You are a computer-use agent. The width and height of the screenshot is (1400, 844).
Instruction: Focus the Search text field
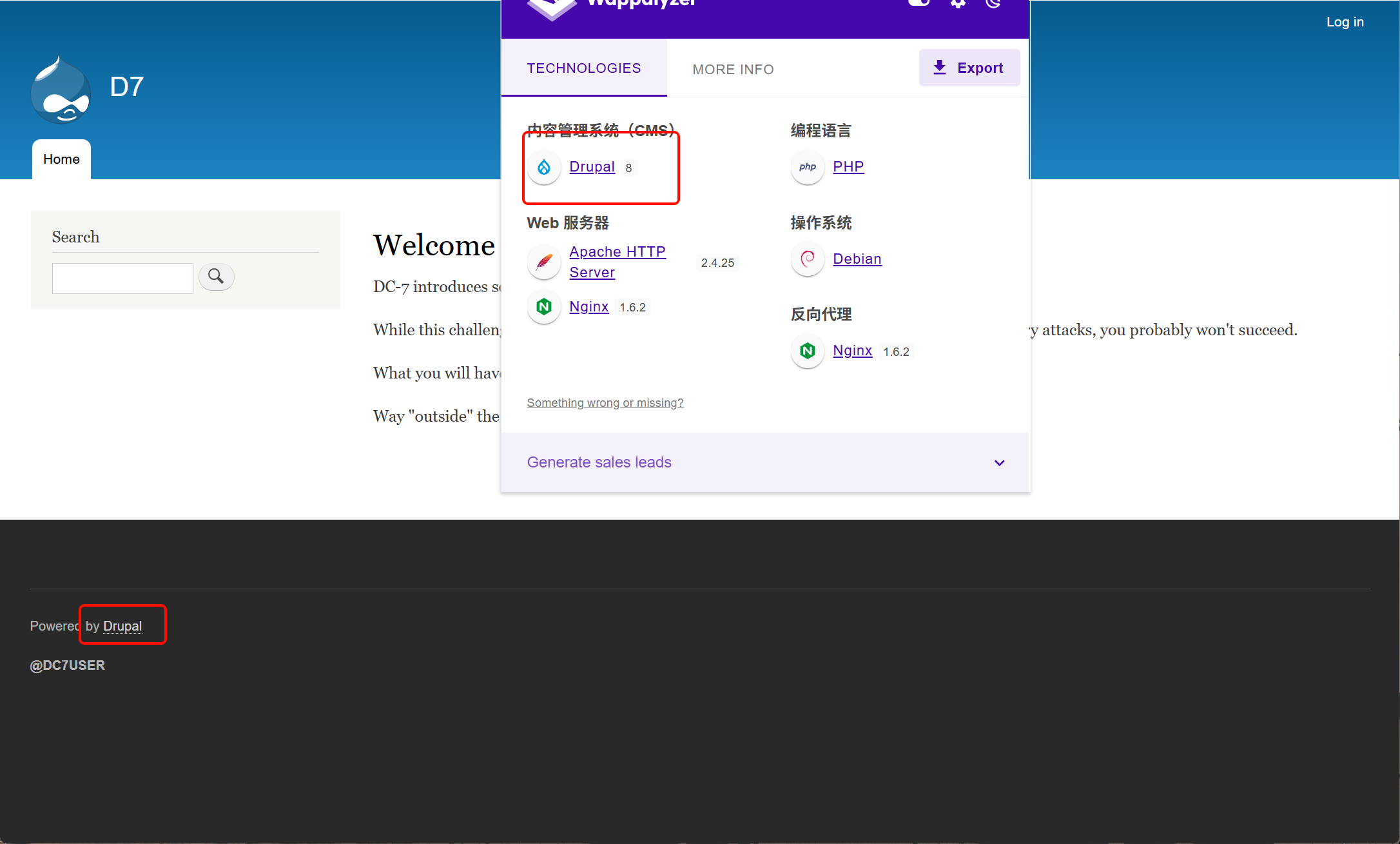(x=122, y=279)
